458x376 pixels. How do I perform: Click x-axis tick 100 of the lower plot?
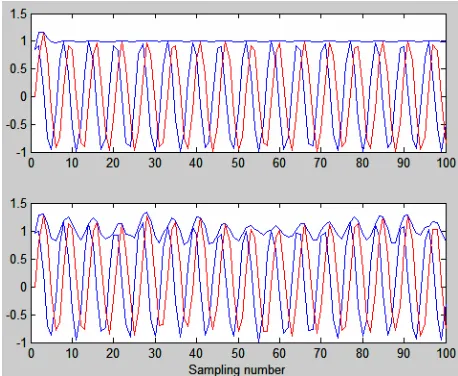coord(446,353)
